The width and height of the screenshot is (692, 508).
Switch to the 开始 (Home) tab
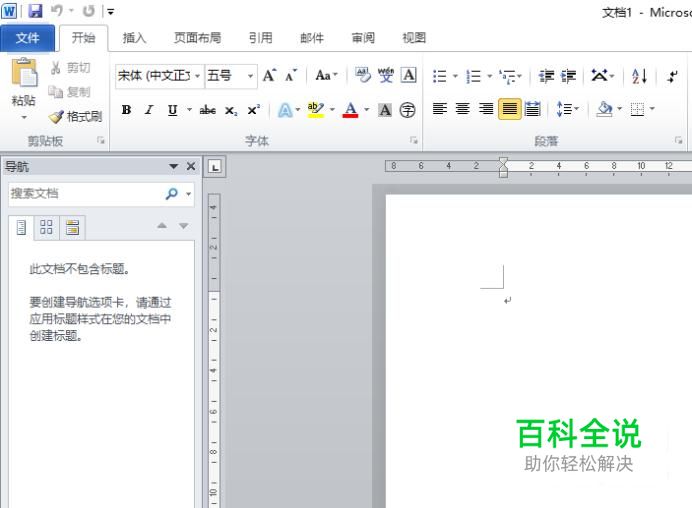(x=83, y=38)
